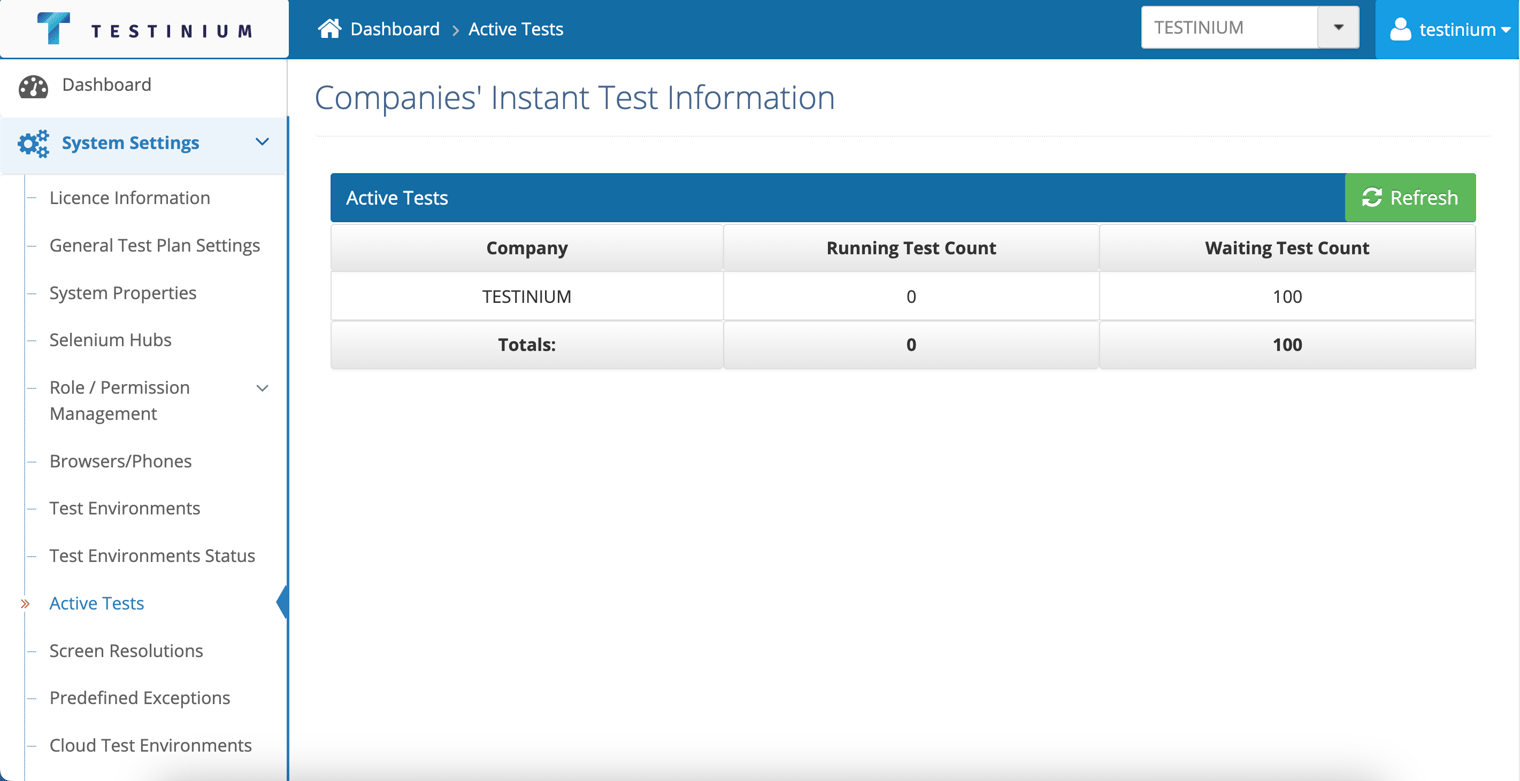Click the Testinium logo

point(145,29)
